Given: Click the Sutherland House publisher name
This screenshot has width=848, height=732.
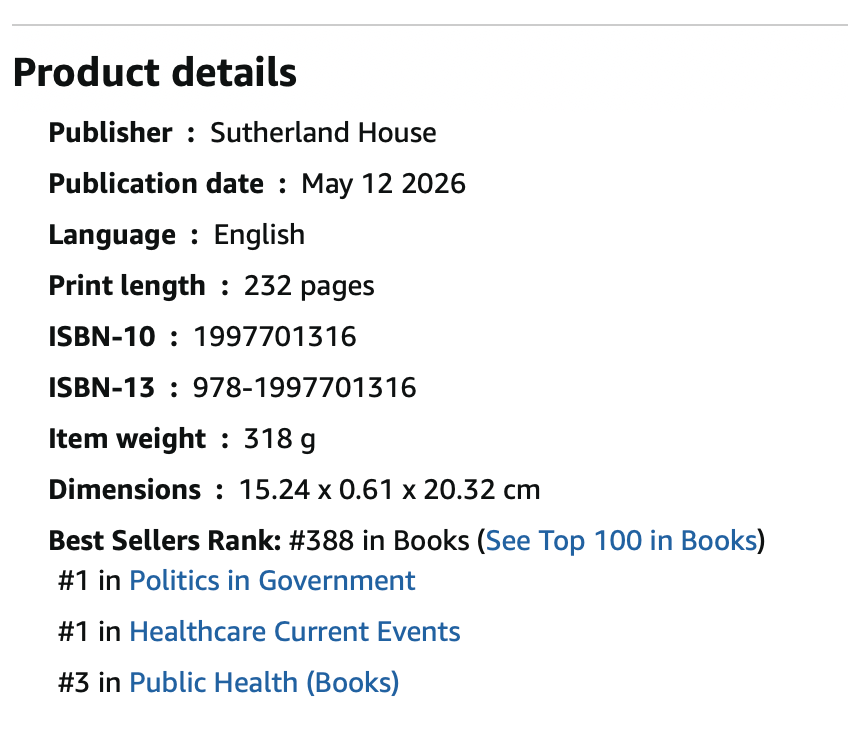Looking at the screenshot, I should tap(323, 132).
